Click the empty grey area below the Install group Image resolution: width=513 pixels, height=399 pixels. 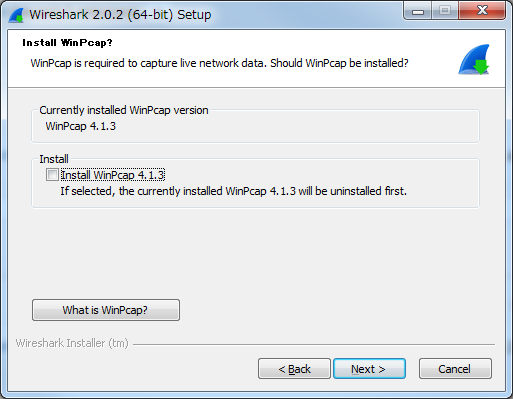pyautogui.click(x=255, y=253)
